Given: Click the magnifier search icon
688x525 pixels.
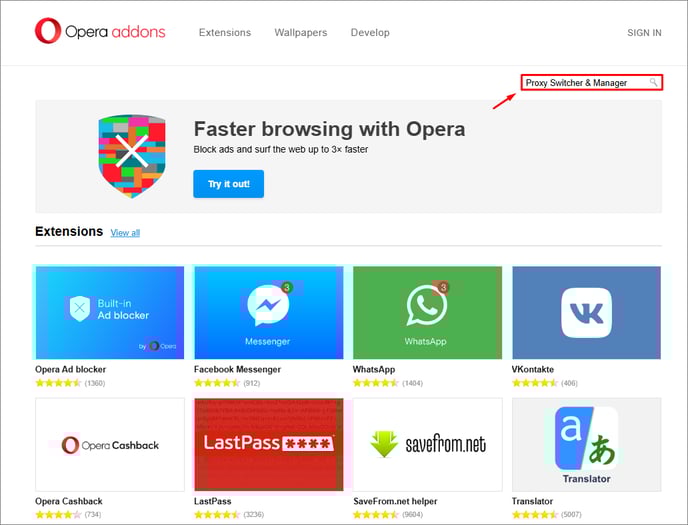Looking at the screenshot, I should point(653,82).
